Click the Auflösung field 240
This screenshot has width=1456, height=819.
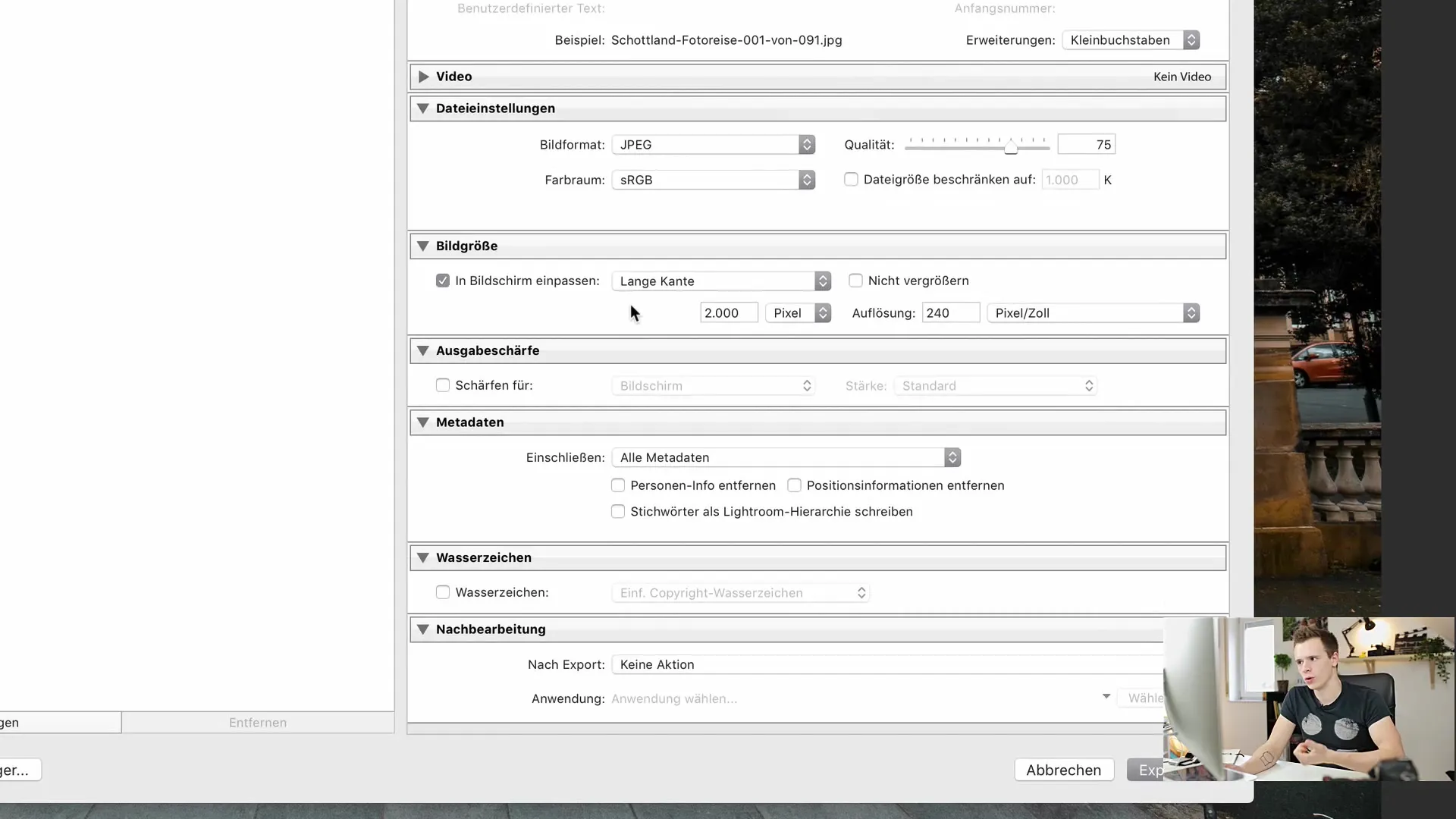(951, 313)
